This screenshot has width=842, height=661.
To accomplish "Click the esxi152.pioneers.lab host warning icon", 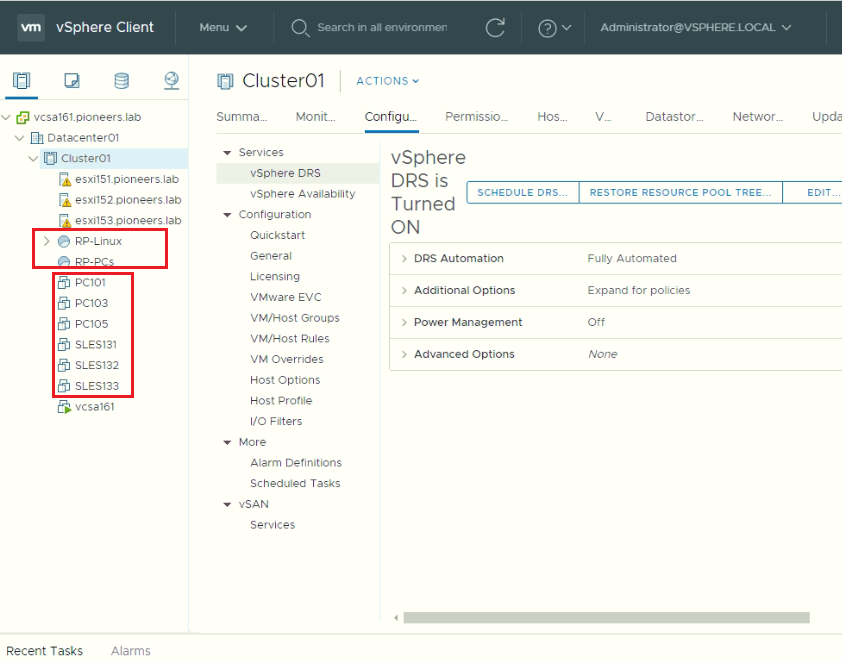I will [64, 200].
